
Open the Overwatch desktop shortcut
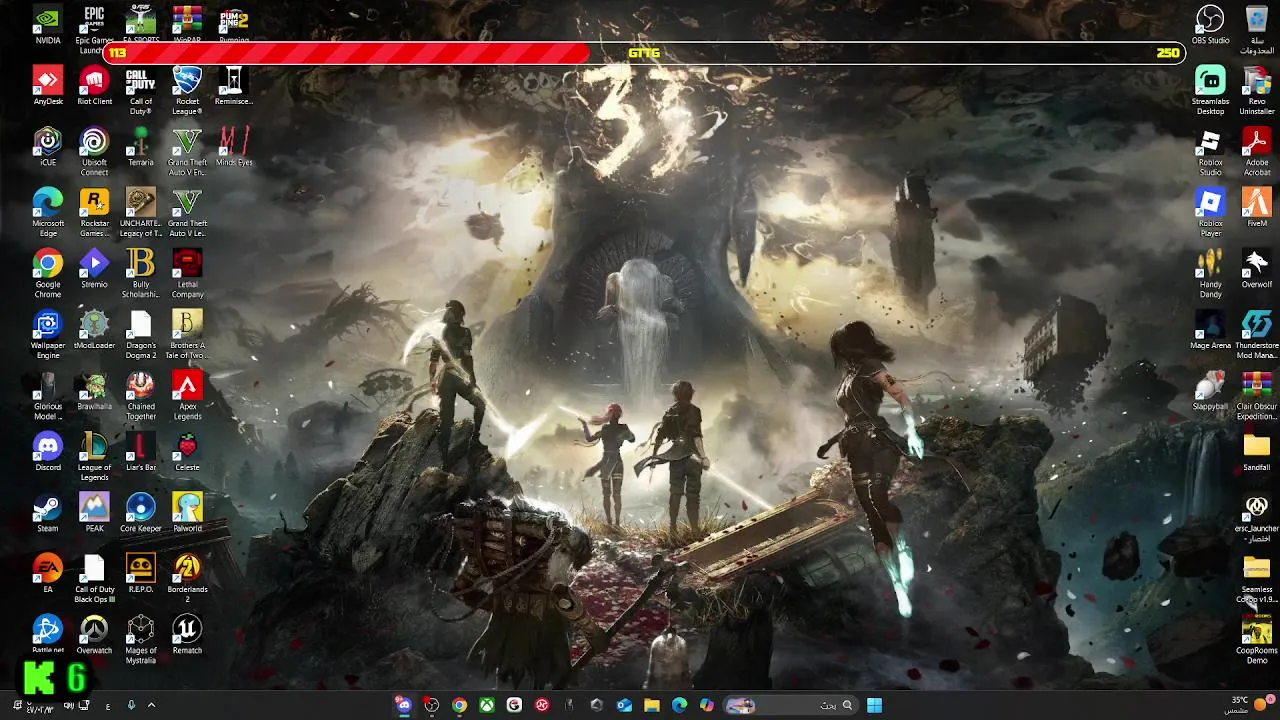[94, 635]
